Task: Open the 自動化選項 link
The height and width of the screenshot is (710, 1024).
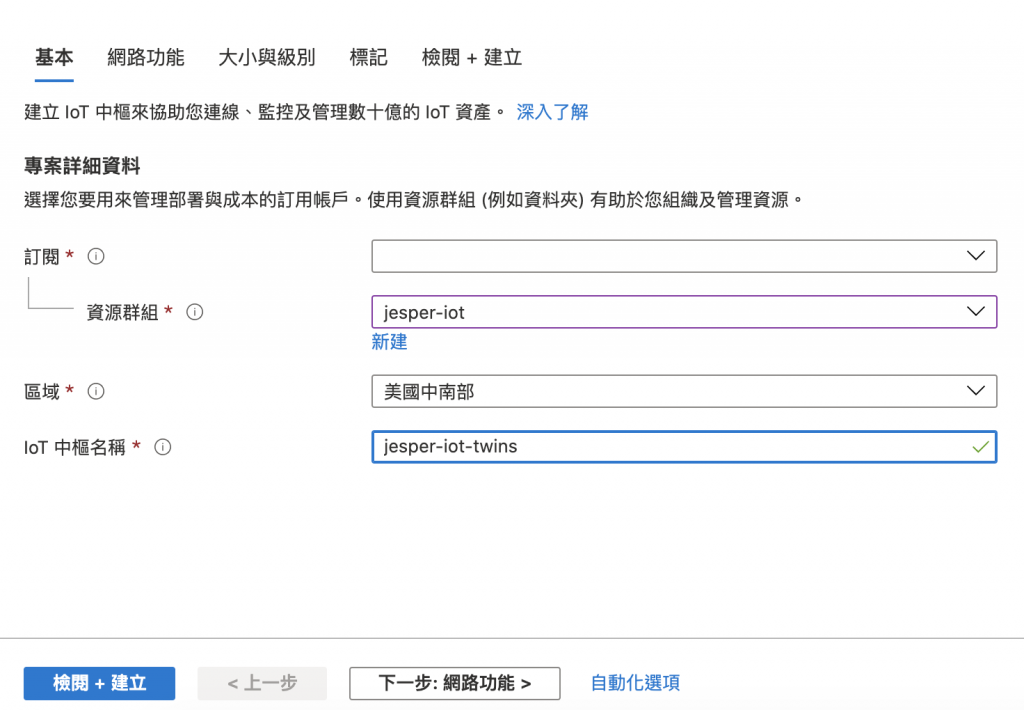Action: pos(635,683)
